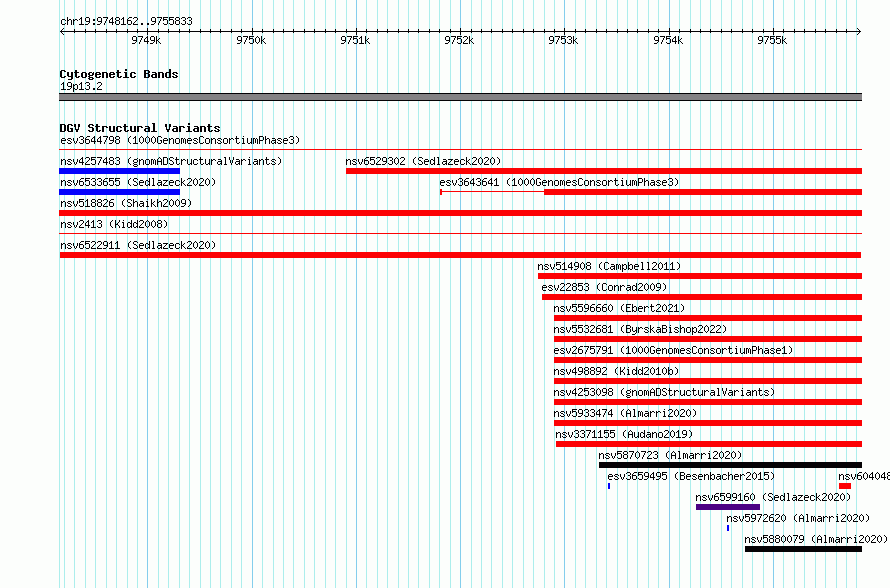The image size is (890, 588).
Task: Click the 9755k ruler tick label
Action: 773,40
